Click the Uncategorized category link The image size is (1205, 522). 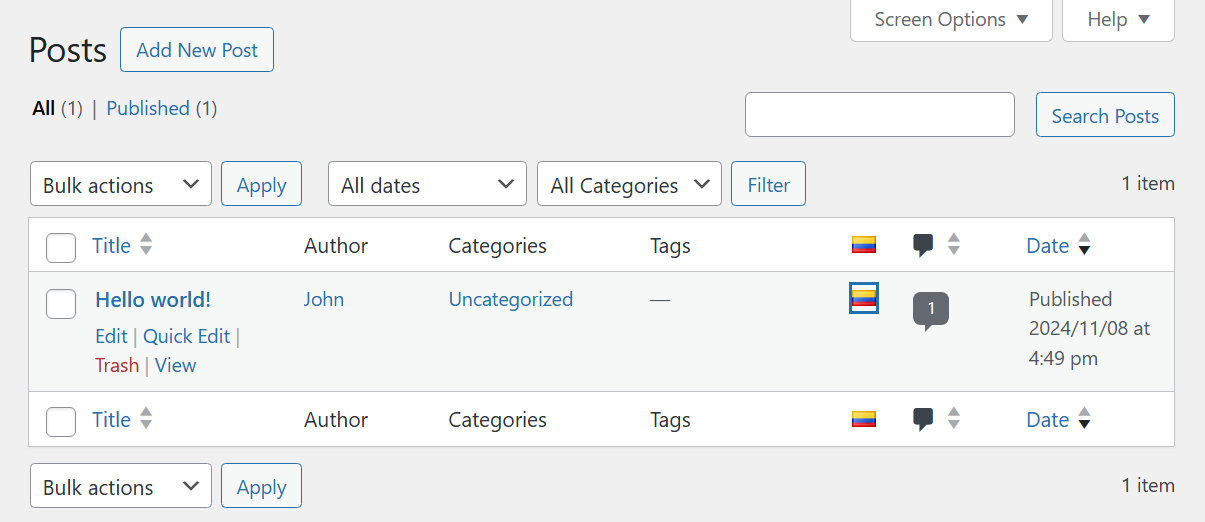tap(511, 299)
